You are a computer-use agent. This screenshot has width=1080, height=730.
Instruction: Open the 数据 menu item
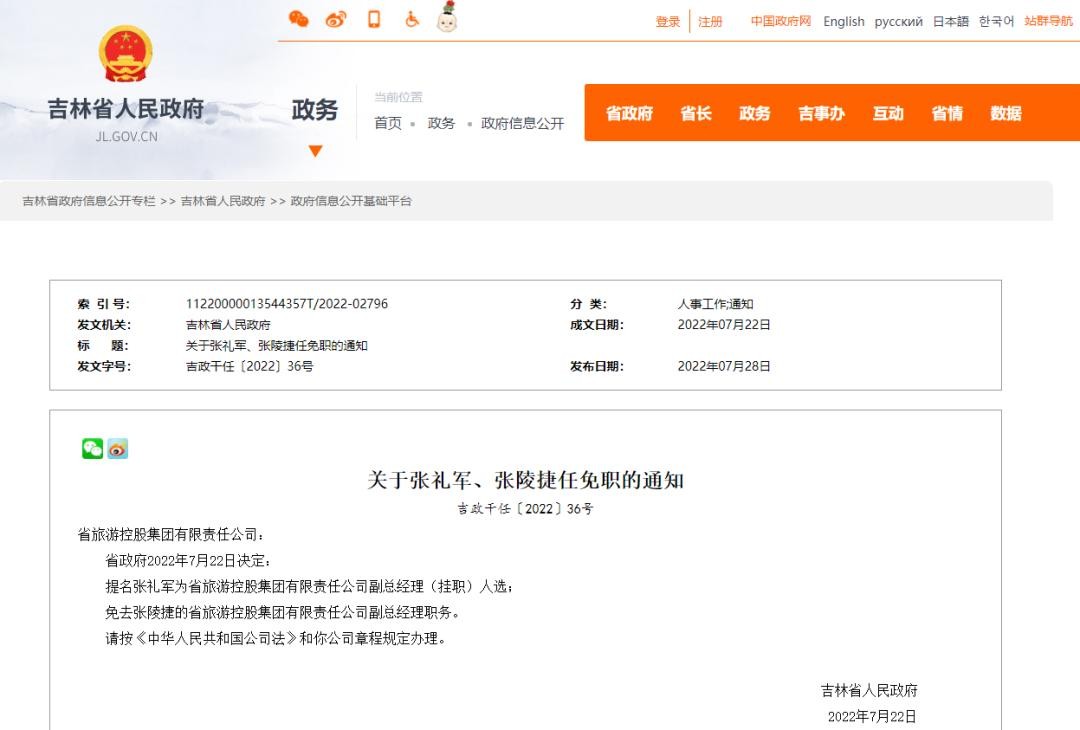[x=1006, y=113]
